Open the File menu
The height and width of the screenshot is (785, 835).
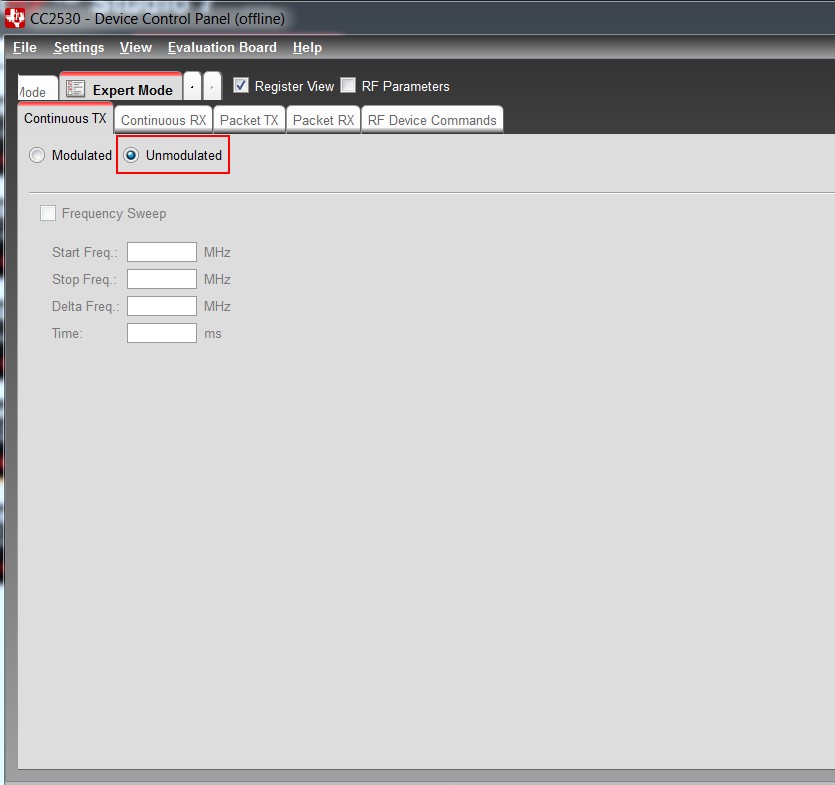click(x=24, y=47)
